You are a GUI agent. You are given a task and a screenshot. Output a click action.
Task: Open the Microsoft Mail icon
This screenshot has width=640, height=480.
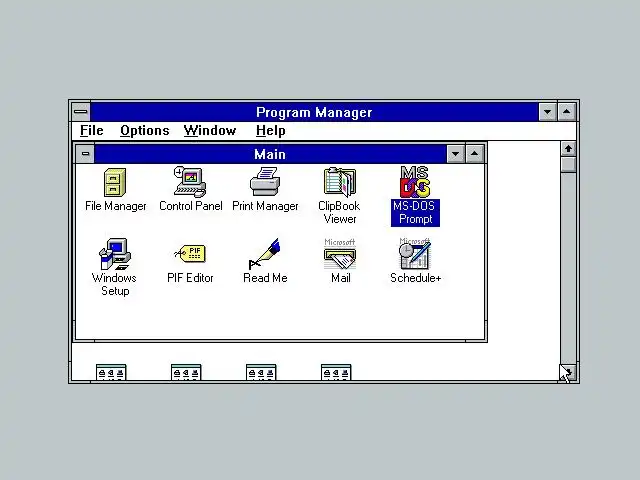340,254
